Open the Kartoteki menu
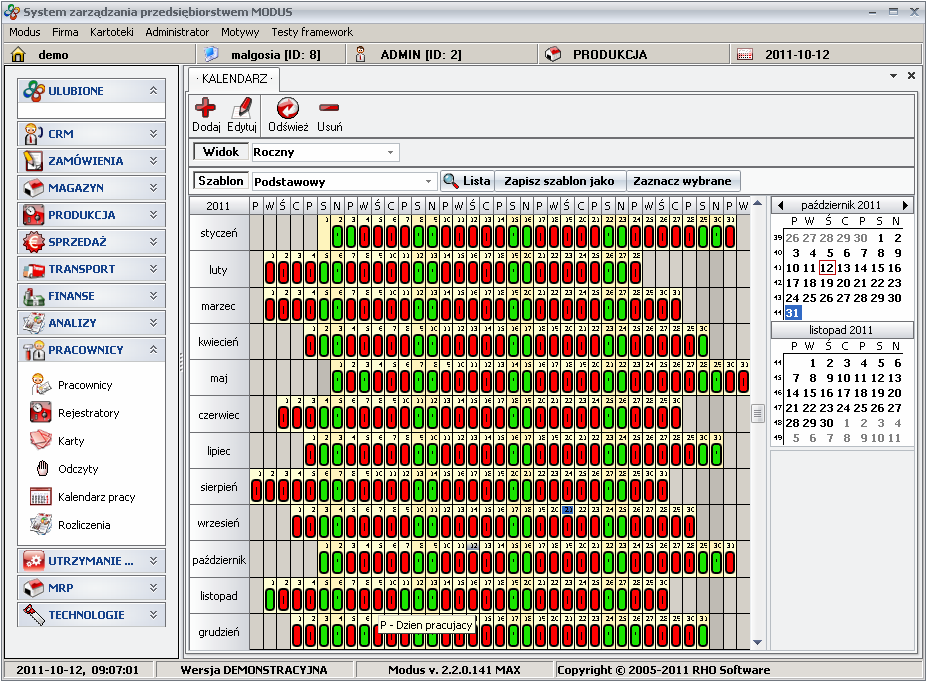Viewport: 927px width, 682px height. (x=111, y=32)
